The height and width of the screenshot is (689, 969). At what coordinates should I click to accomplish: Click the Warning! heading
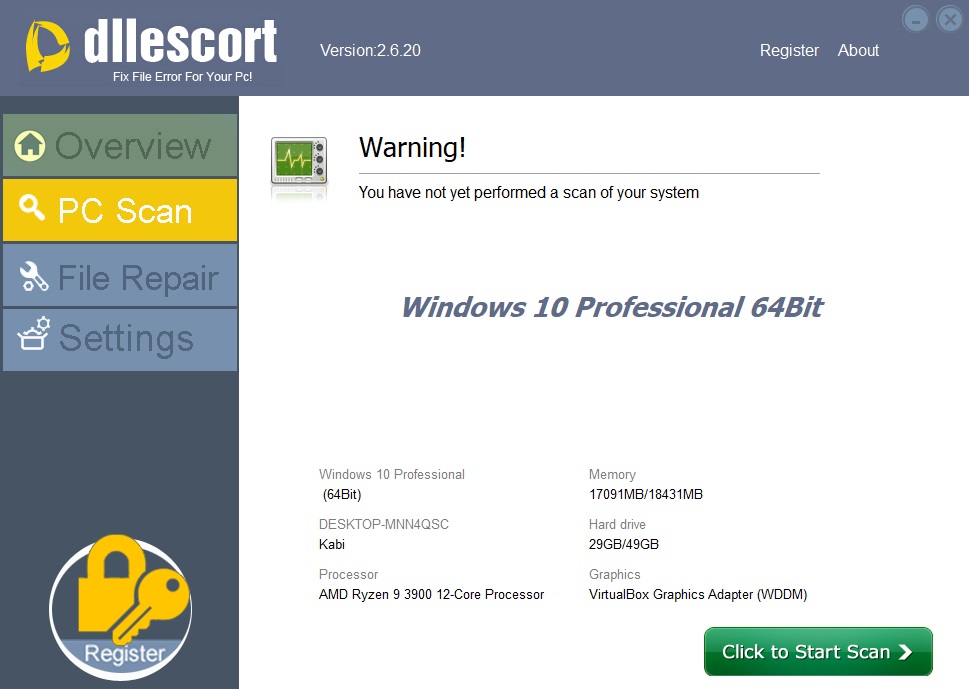coord(412,148)
